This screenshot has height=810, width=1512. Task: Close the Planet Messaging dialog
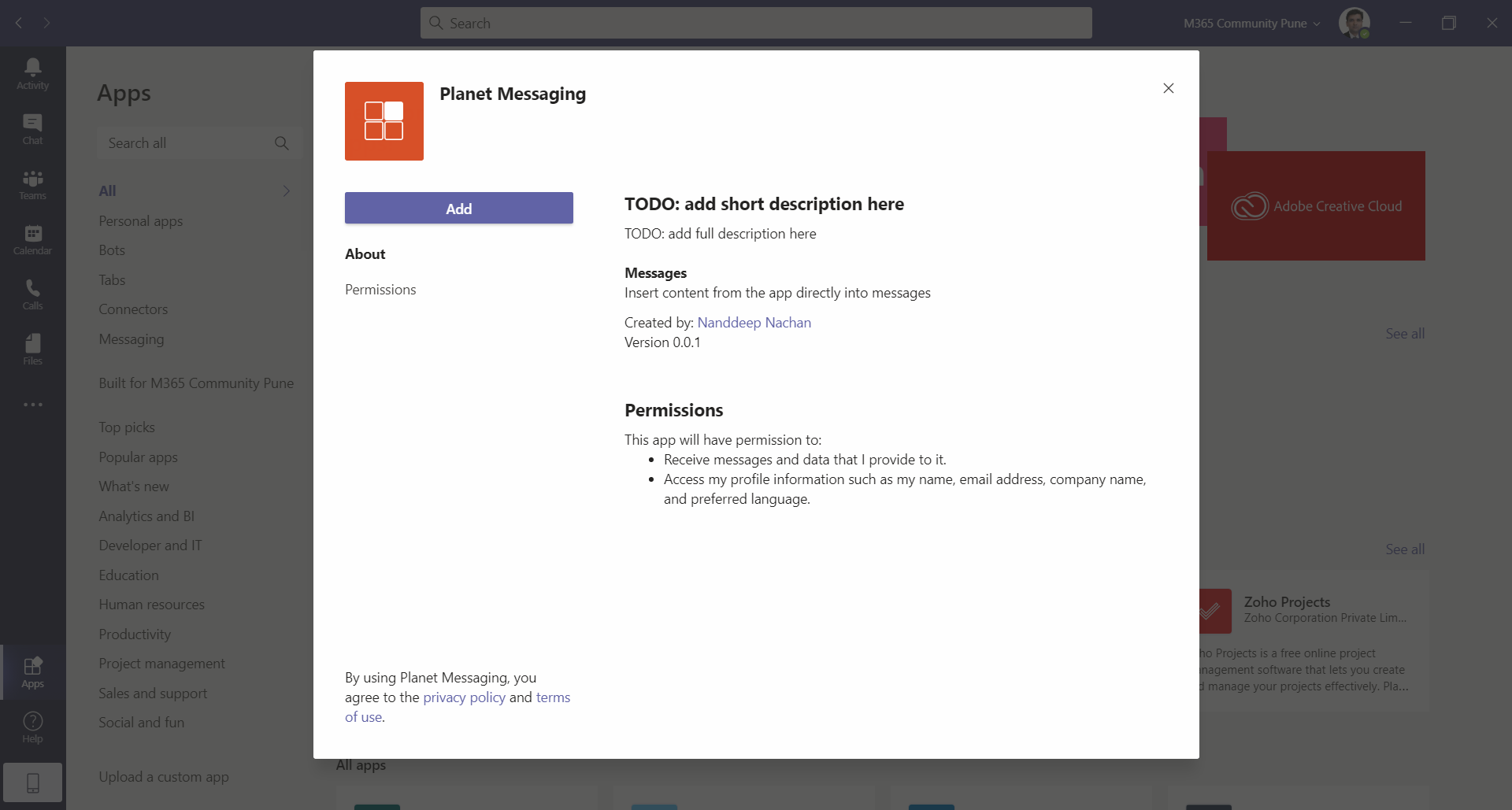tap(1168, 88)
